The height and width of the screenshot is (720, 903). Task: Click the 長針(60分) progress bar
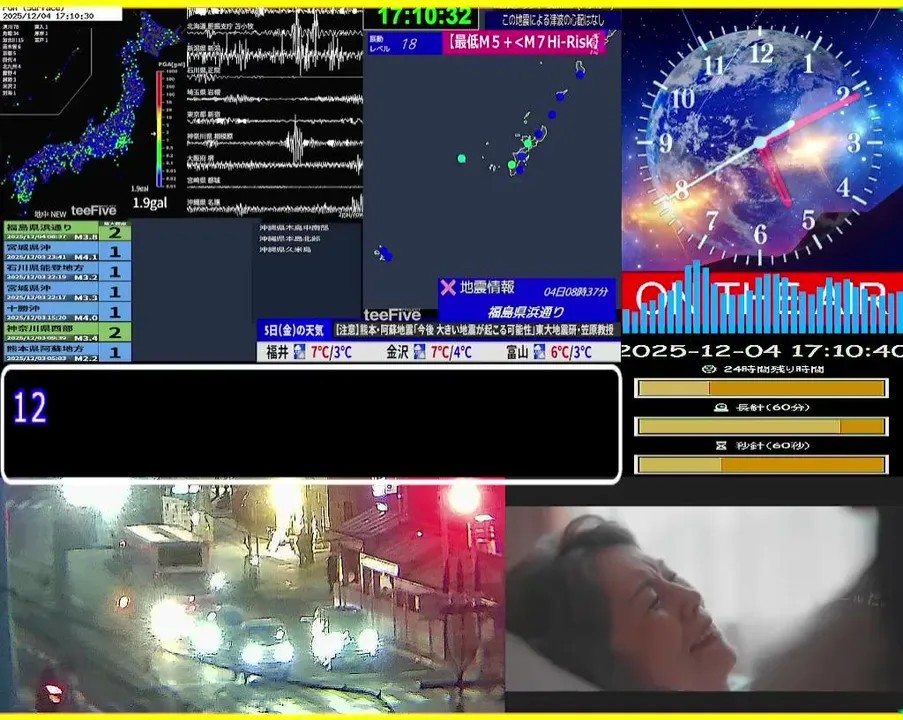coord(761,426)
